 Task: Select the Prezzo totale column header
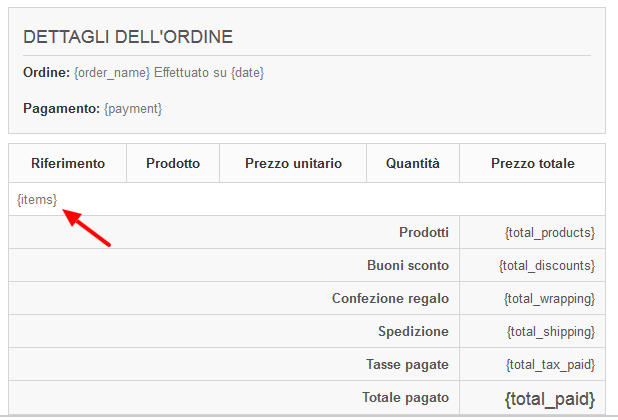[x=532, y=163]
